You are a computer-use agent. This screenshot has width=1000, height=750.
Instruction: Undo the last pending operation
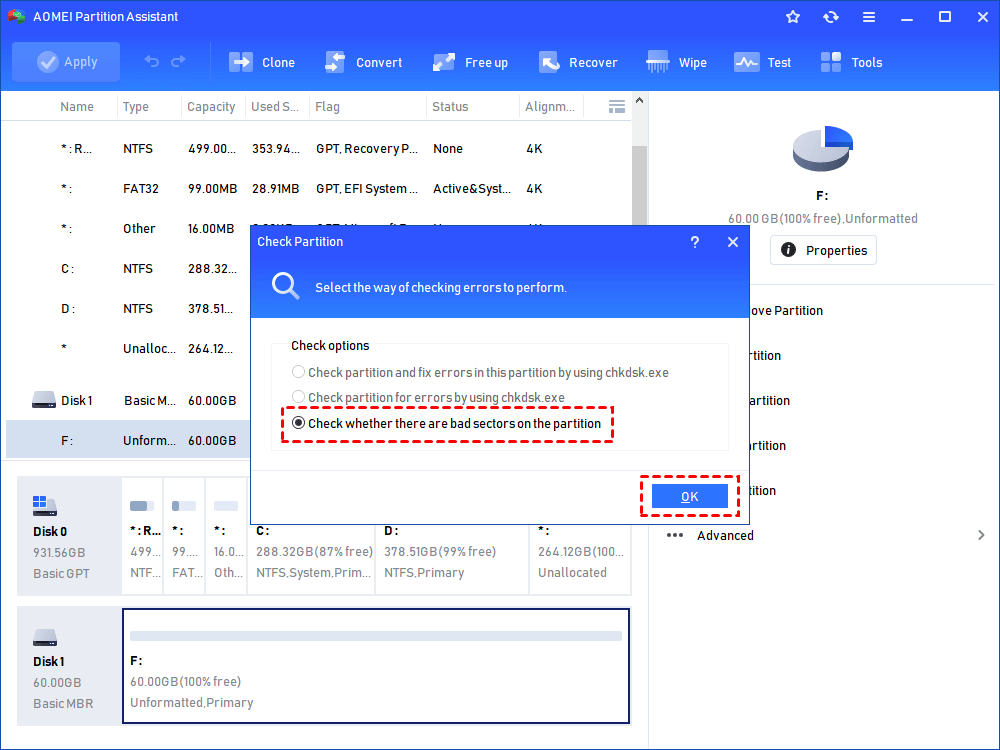tap(152, 61)
